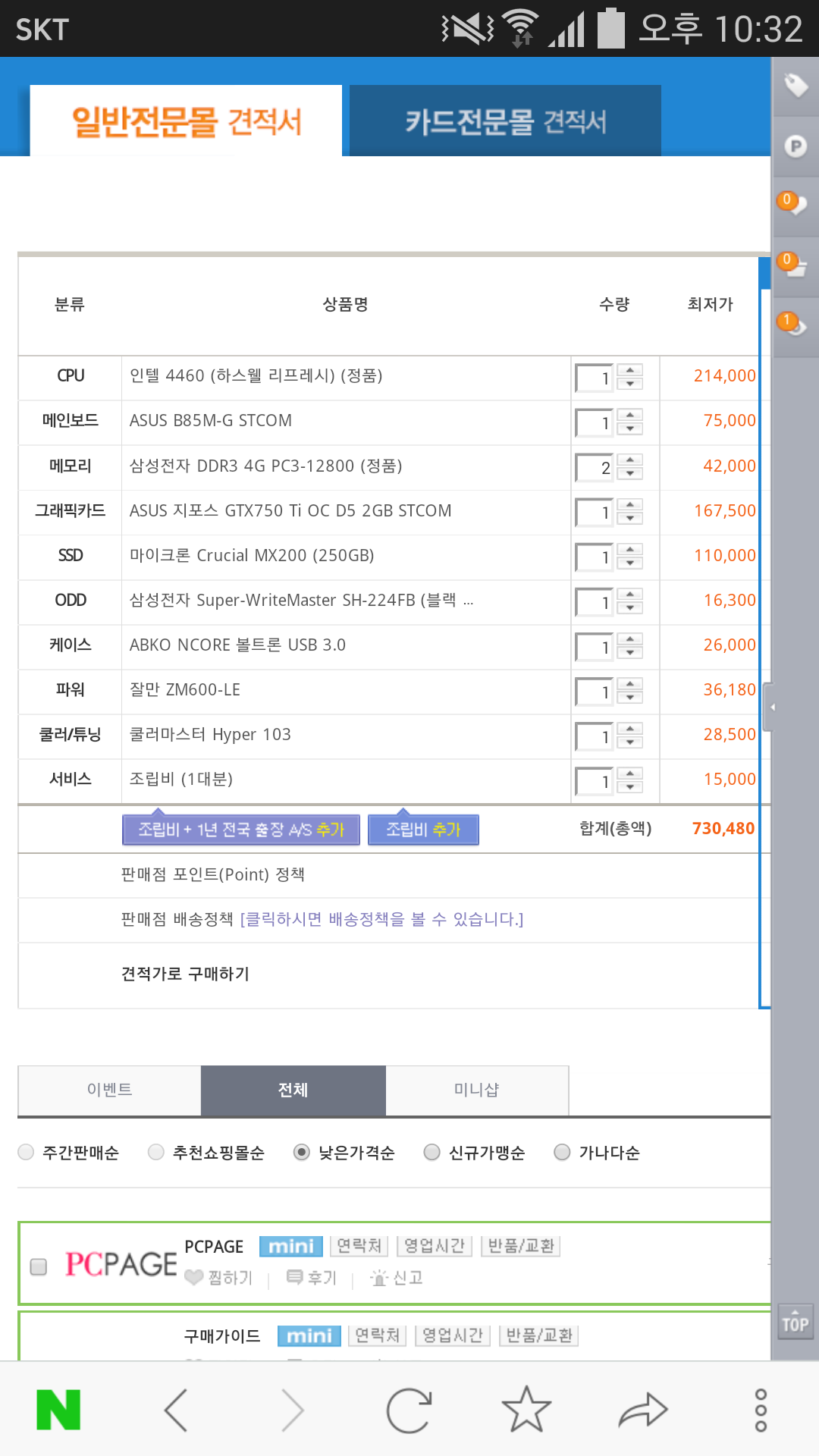
Task: Open 마이크론 Crucial MX200 (250GB) product
Action: pos(252,555)
